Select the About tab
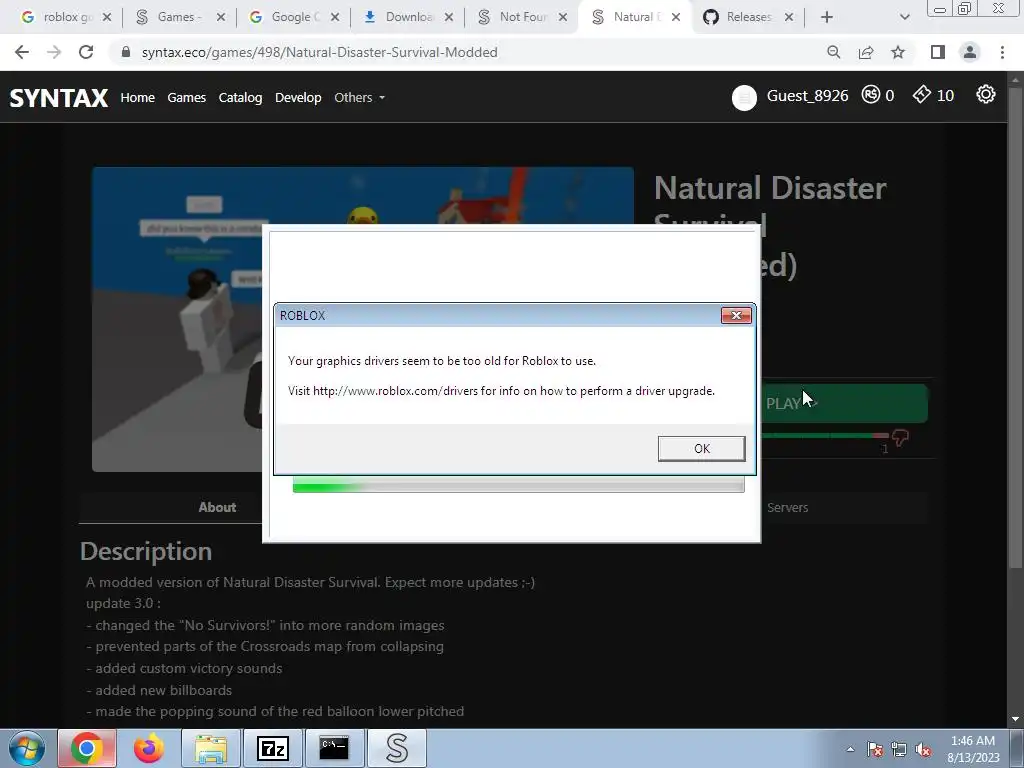The width and height of the screenshot is (1024, 768). (217, 507)
